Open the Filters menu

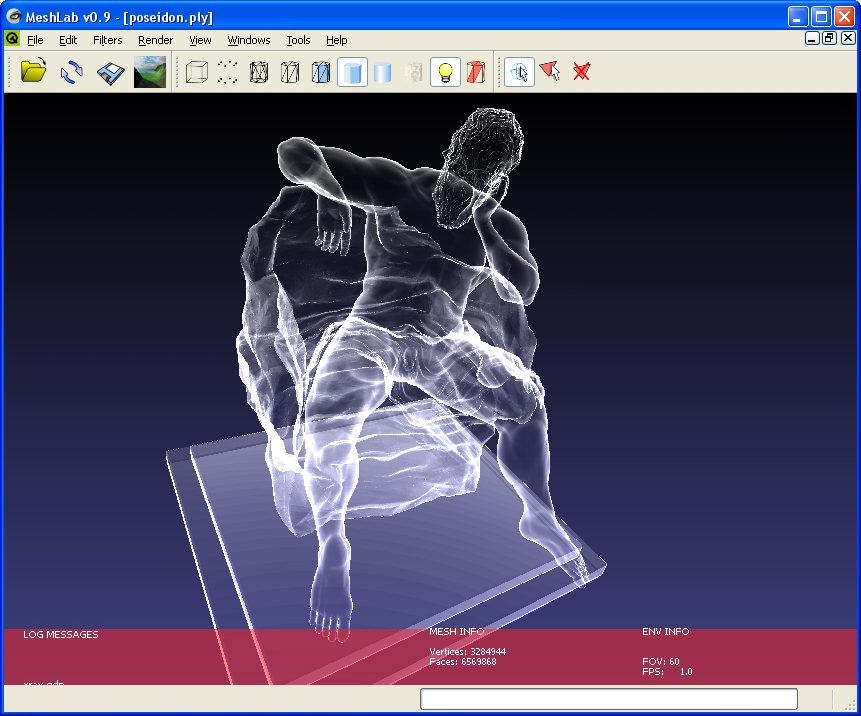coord(107,40)
